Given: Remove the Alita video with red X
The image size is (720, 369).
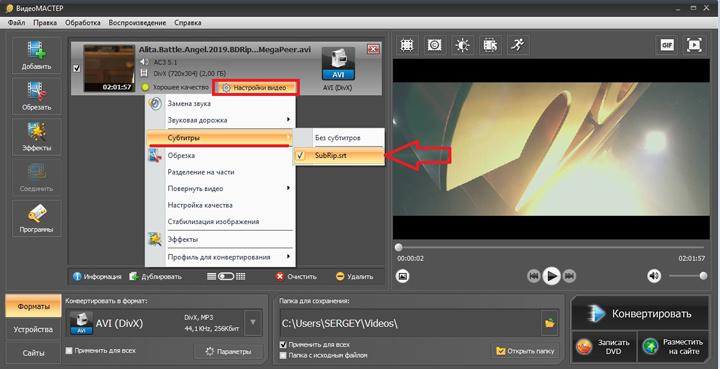Looking at the screenshot, I should coord(373,49).
